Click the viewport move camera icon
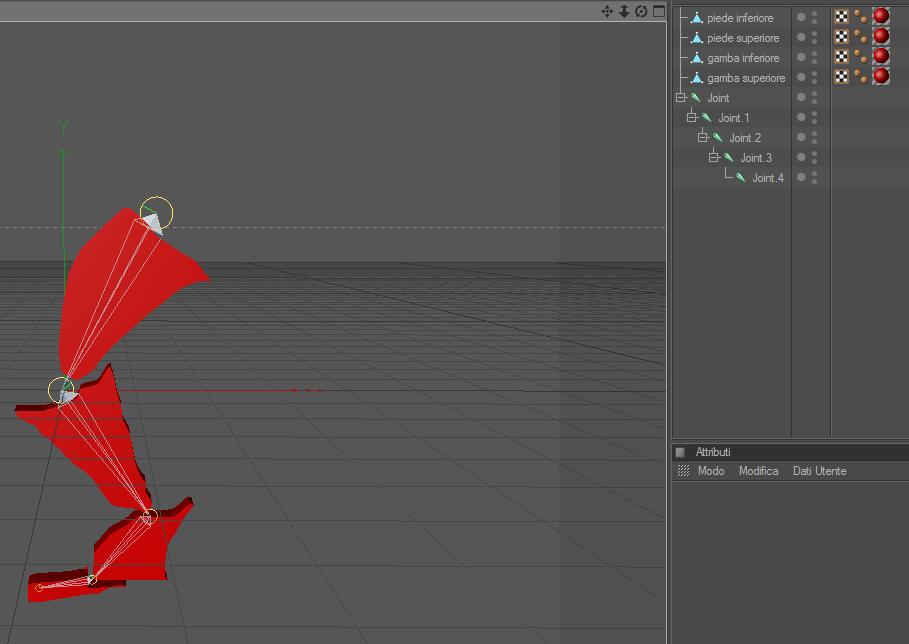909x644 pixels. coord(607,11)
